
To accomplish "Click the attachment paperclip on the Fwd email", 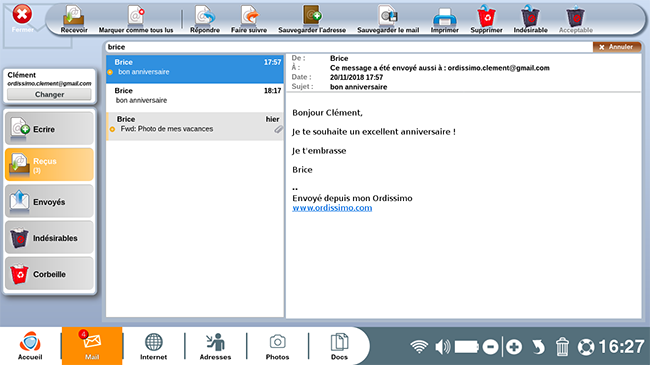I will click(x=278, y=129).
